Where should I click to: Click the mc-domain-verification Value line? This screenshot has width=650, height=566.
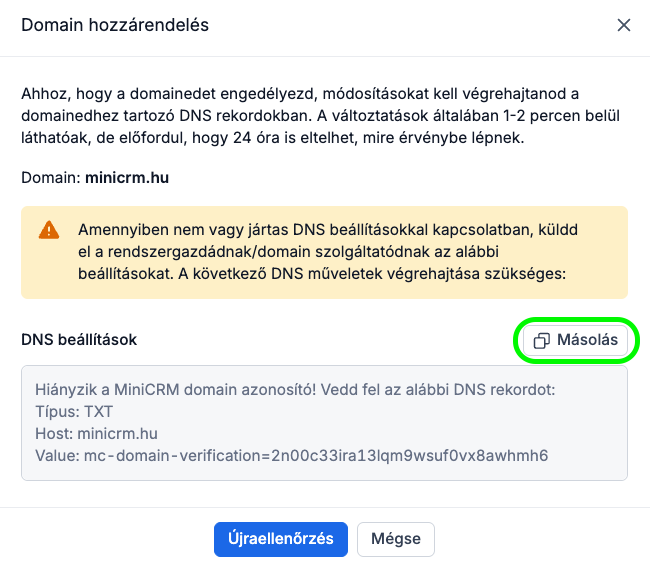pyautogui.click(x=291, y=456)
